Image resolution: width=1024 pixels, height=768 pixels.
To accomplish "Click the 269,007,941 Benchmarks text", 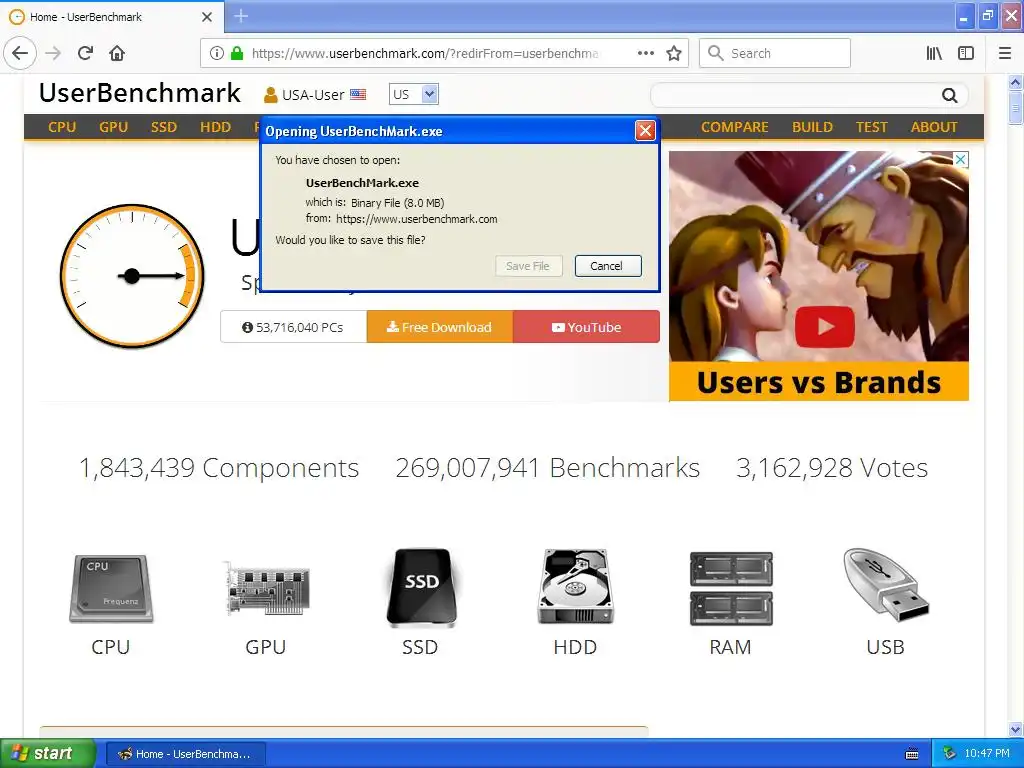I will click(x=548, y=468).
